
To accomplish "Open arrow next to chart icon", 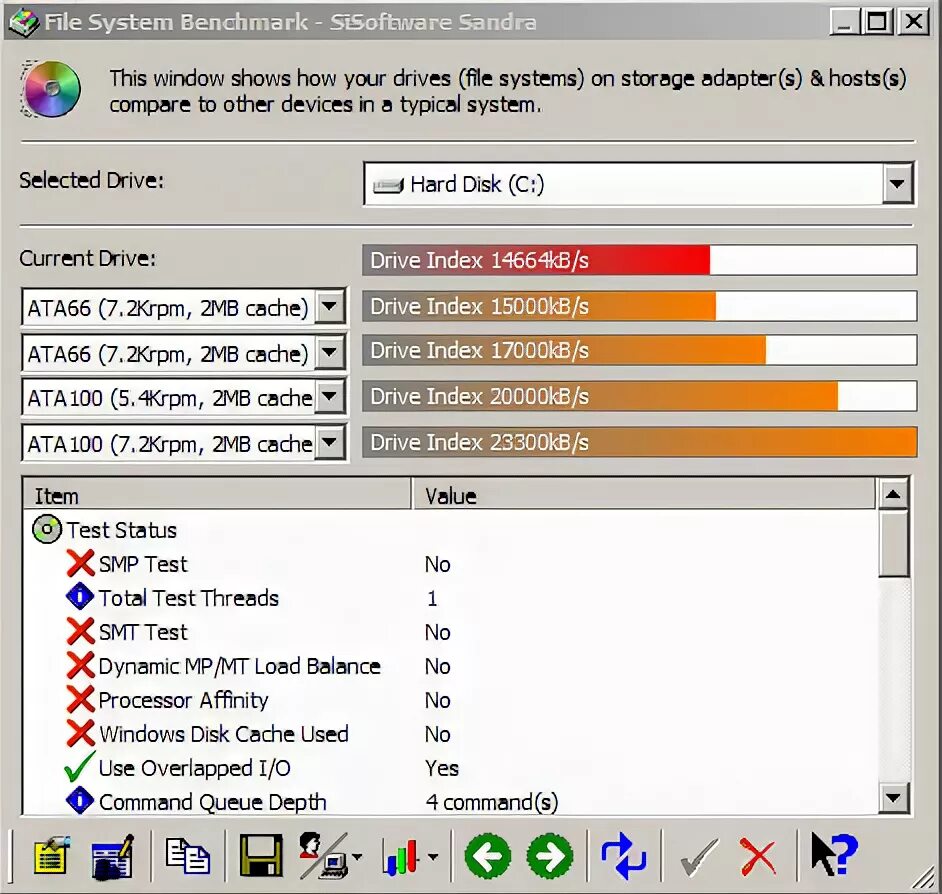I will [x=433, y=857].
